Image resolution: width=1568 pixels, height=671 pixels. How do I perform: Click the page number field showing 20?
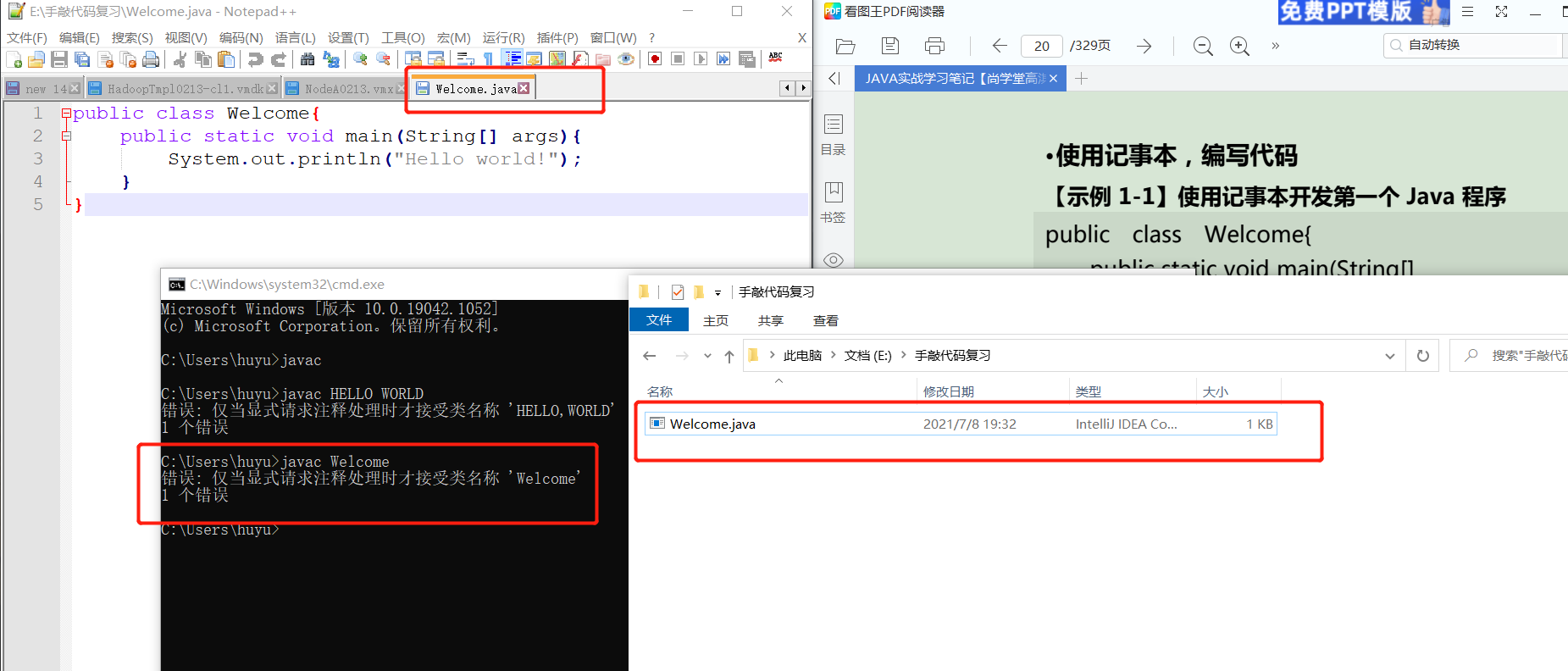click(1042, 46)
